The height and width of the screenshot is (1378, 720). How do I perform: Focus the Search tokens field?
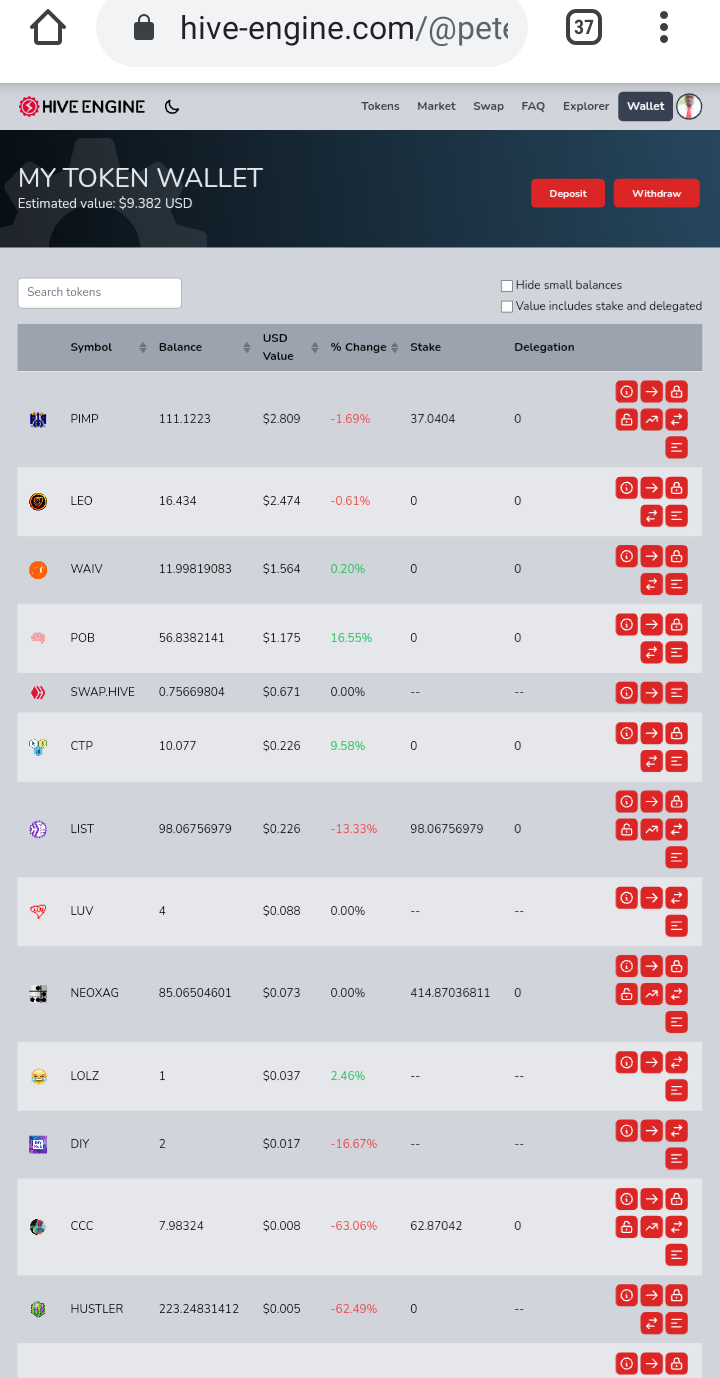point(100,293)
